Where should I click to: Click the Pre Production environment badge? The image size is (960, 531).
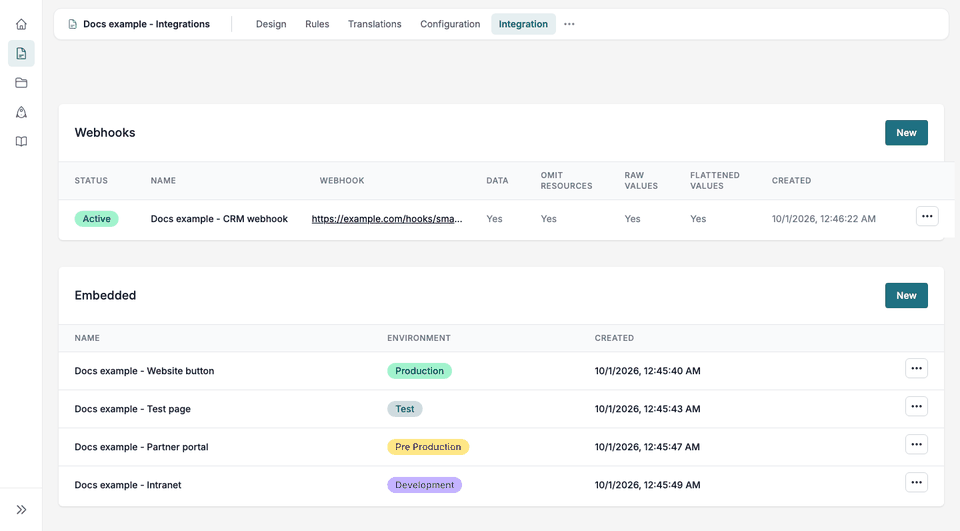[428, 447]
